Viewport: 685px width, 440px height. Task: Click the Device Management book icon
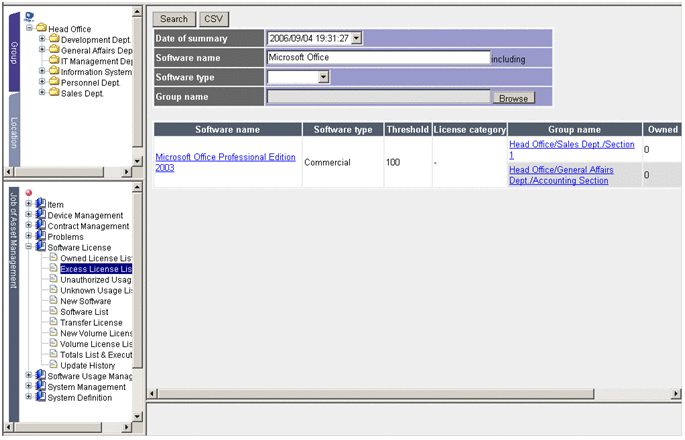[41, 214]
